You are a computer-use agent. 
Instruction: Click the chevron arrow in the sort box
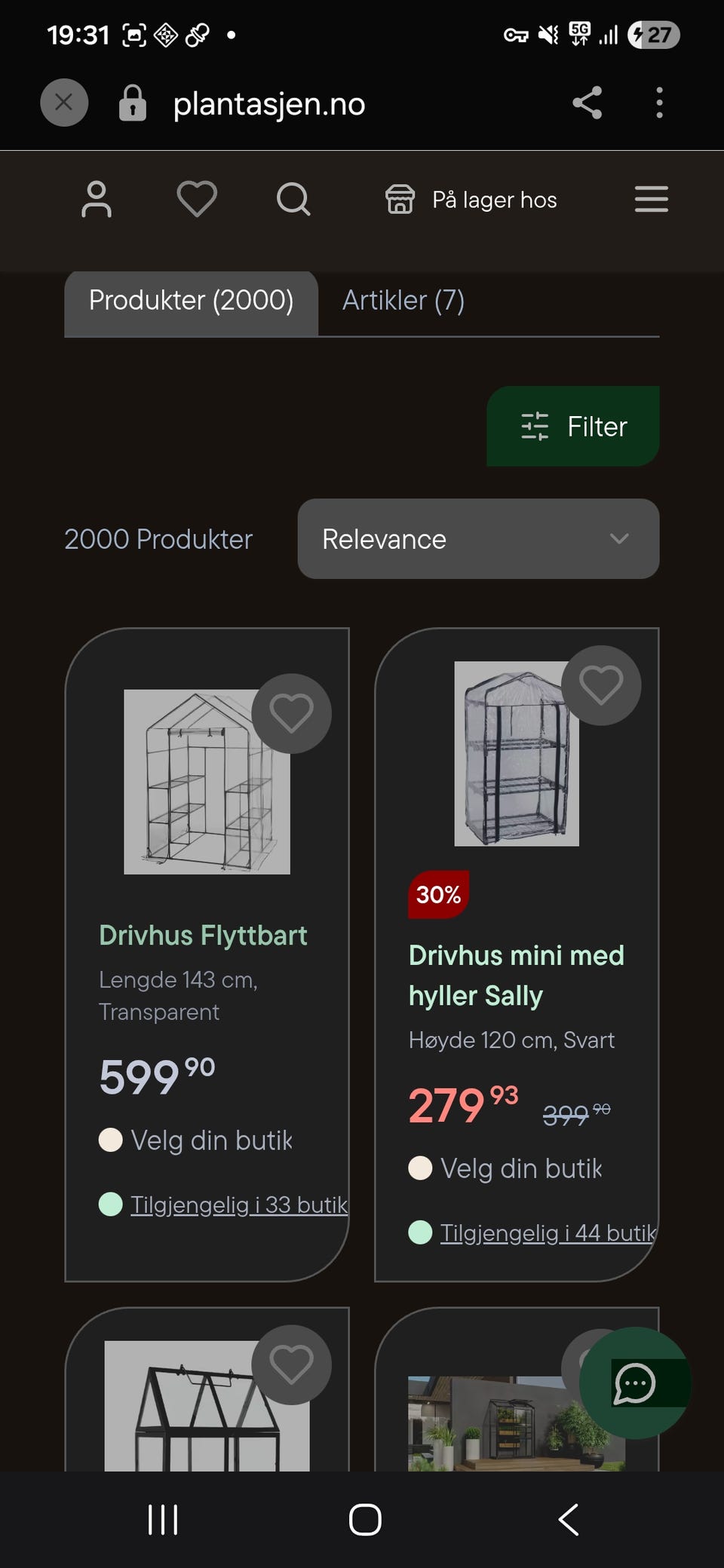pyautogui.click(x=619, y=539)
